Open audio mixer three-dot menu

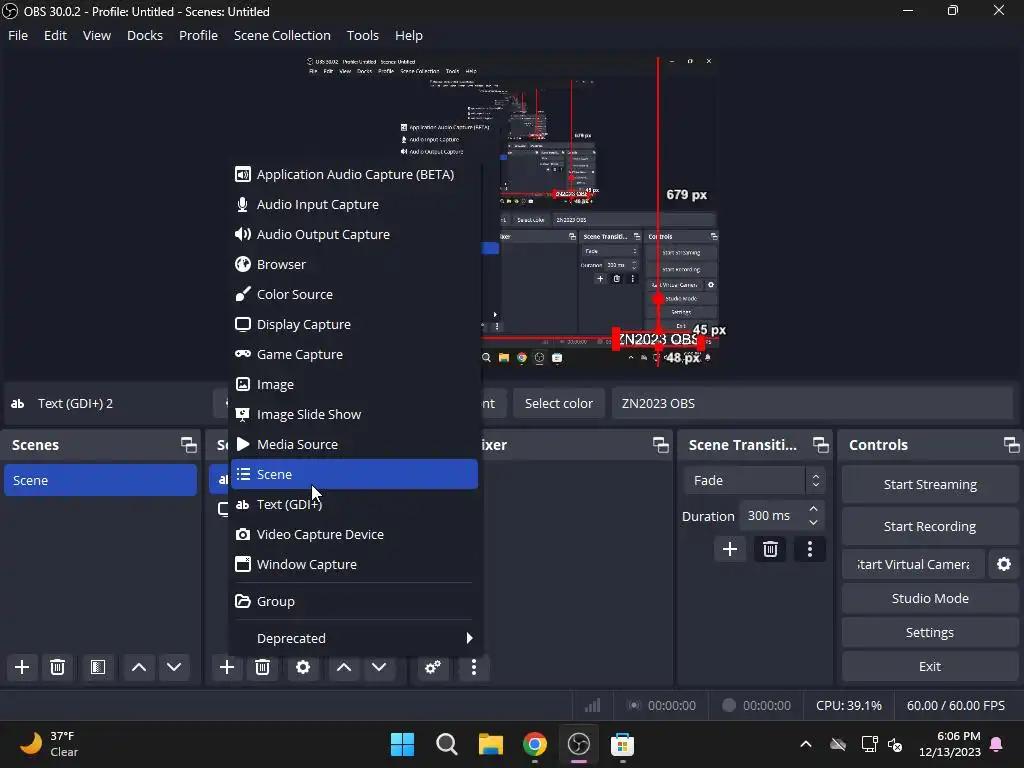pyautogui.click(x=474, y=667)
